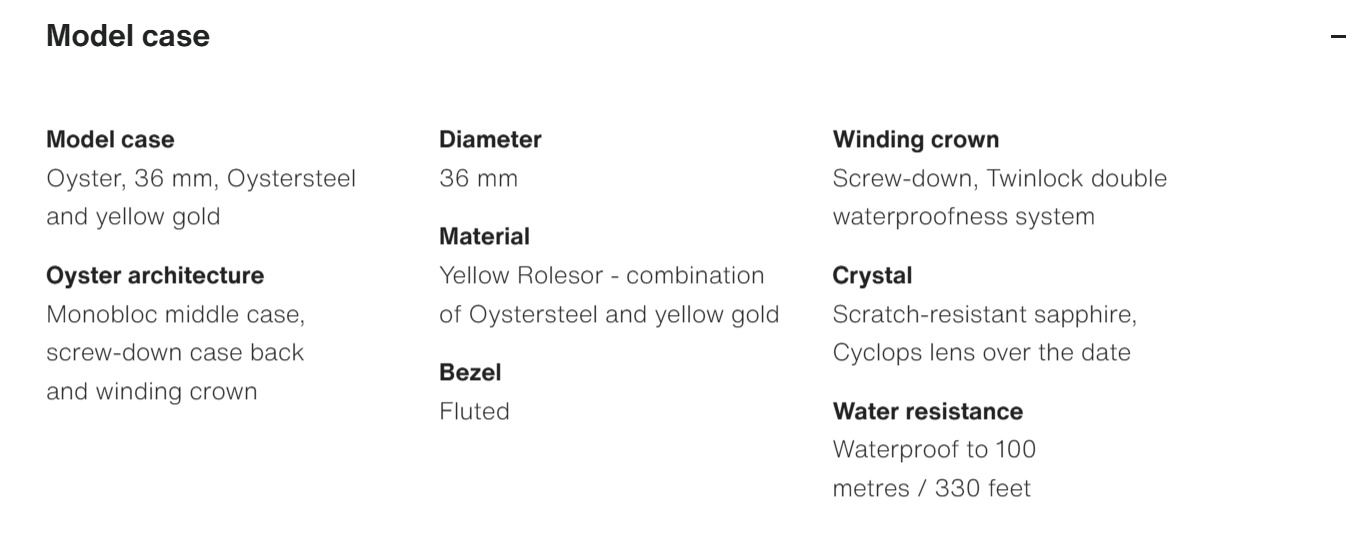This screenshot has height=537, width=1357.
Task: Click the Cyclops lens over the date line
Action: coord(981,353)
